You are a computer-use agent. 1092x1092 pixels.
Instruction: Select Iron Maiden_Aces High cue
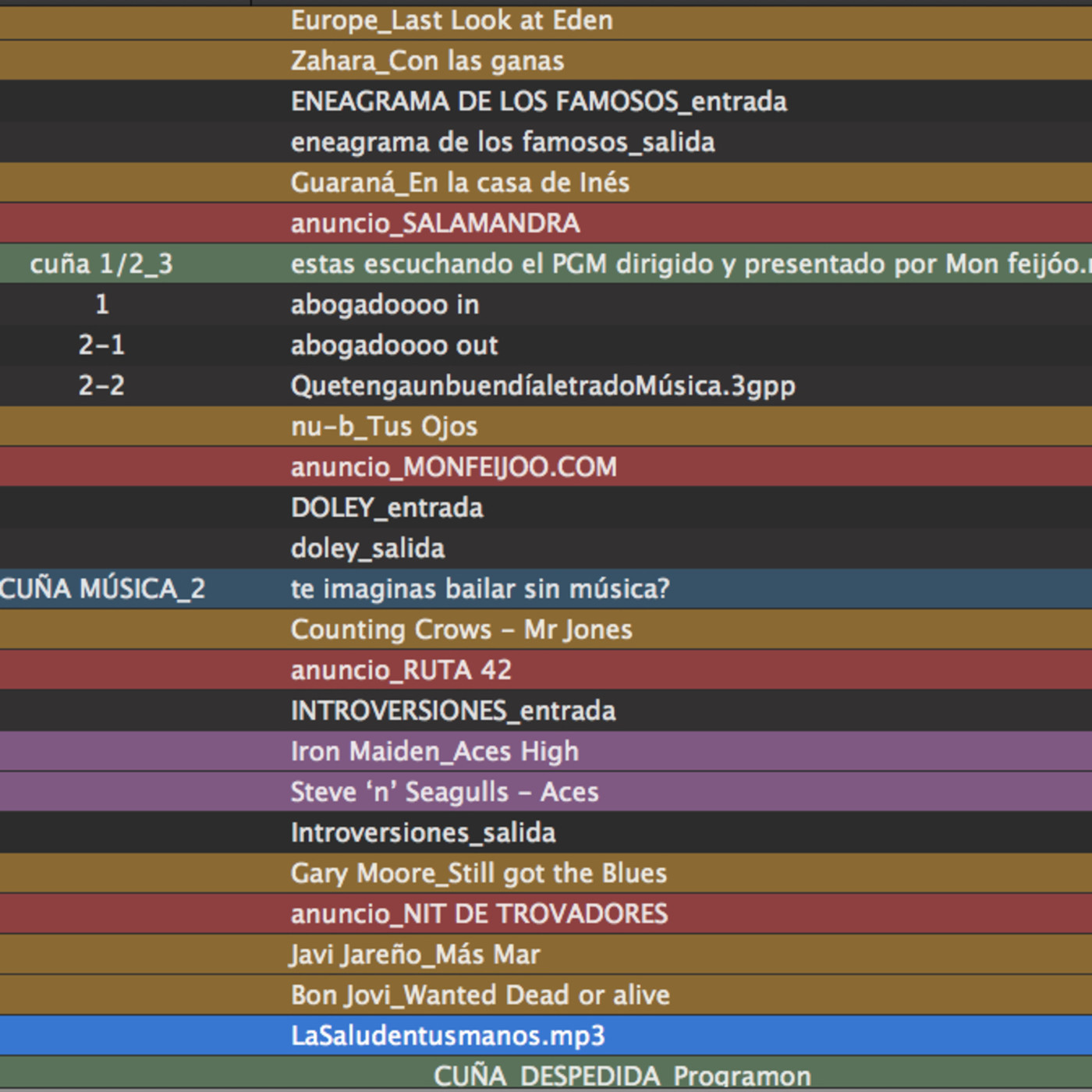(x=434, y=751)
